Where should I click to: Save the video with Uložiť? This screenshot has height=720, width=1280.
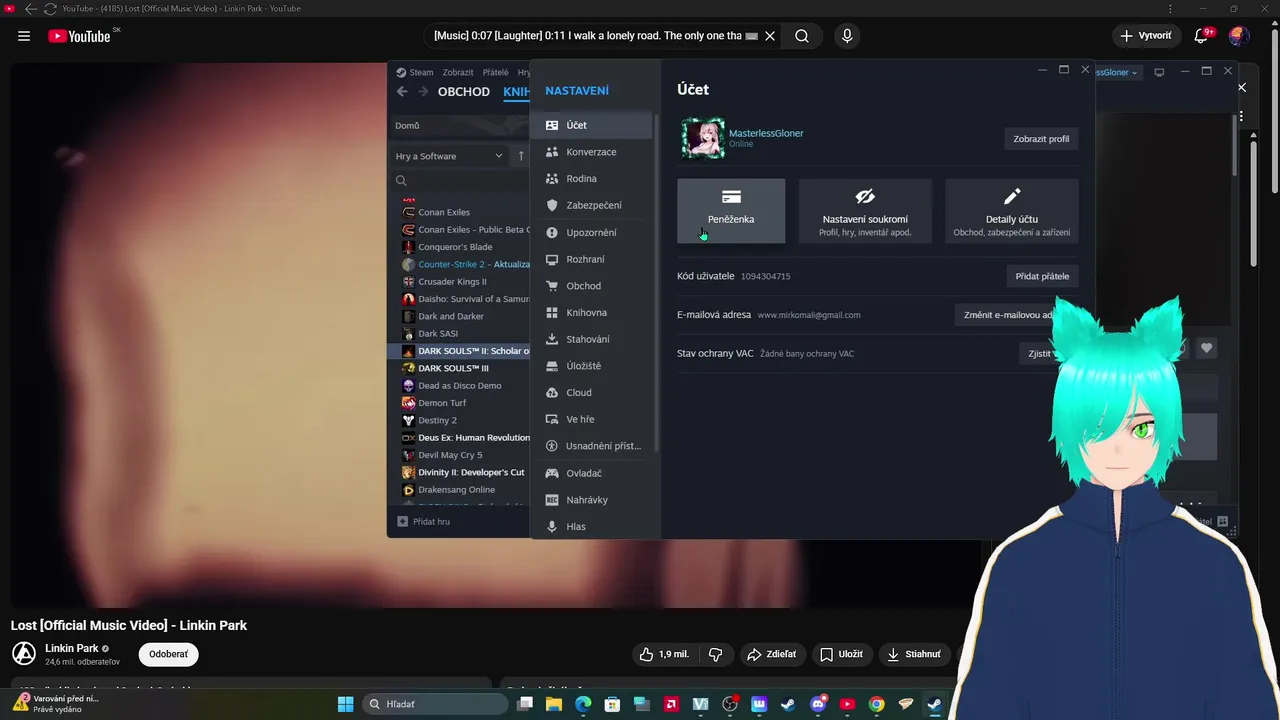click(x=841, y=654)
